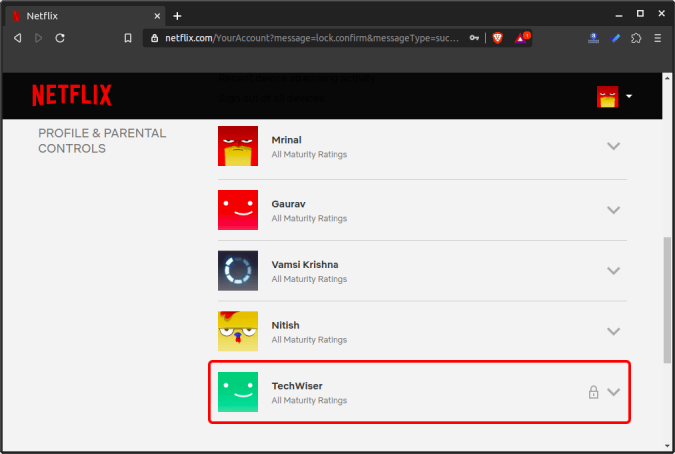
Task: Click the TechWiser profile name
Action: 297,386
